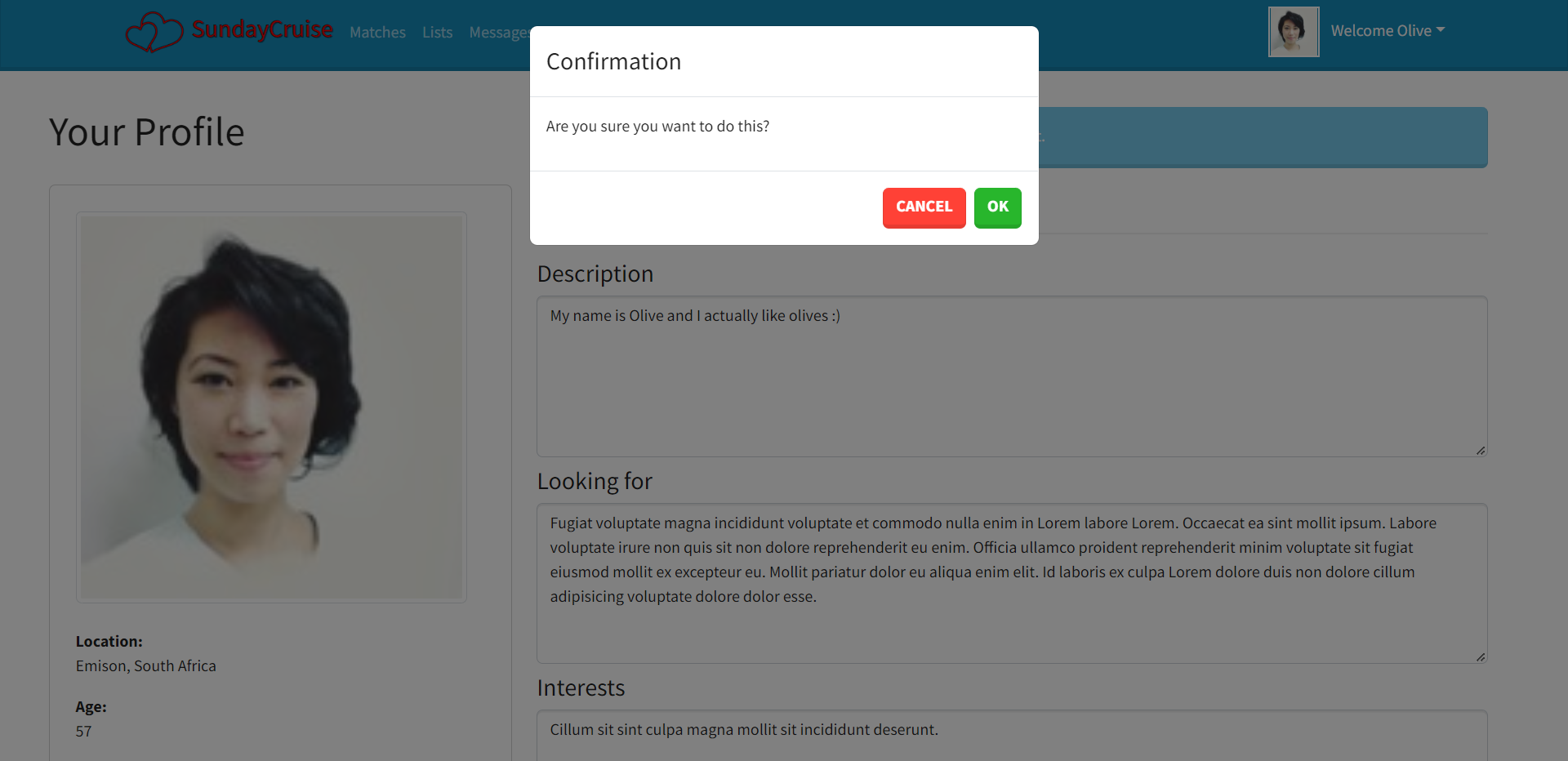Click the Looking for textarea resize grip
Viewport: 1568px width, 761px height.
tap(1480, 656)
